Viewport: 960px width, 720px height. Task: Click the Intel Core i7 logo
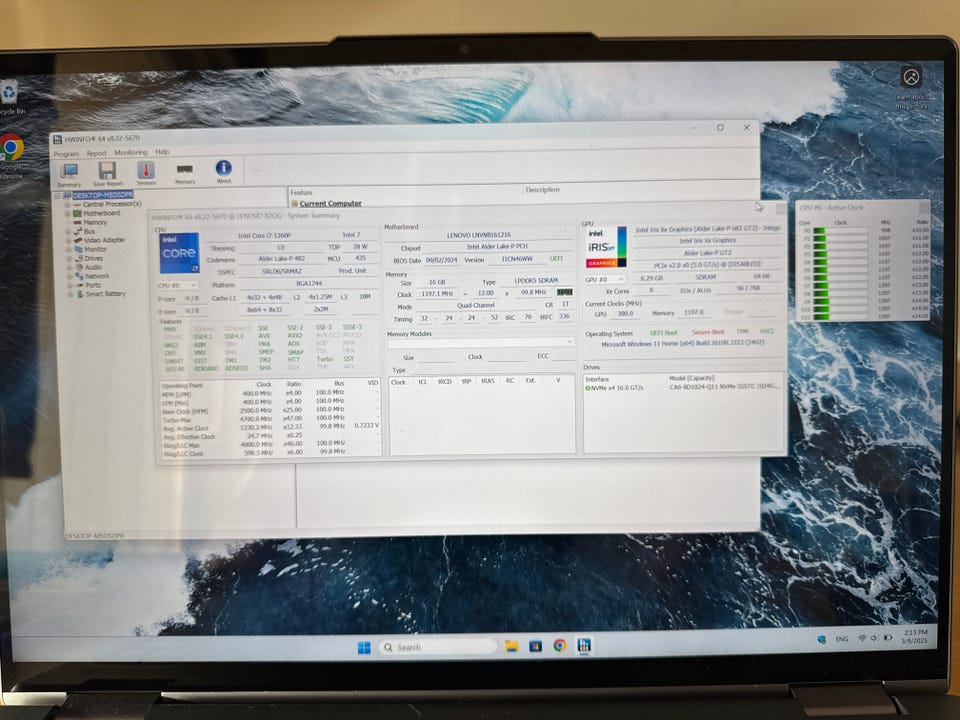point(179,253)
